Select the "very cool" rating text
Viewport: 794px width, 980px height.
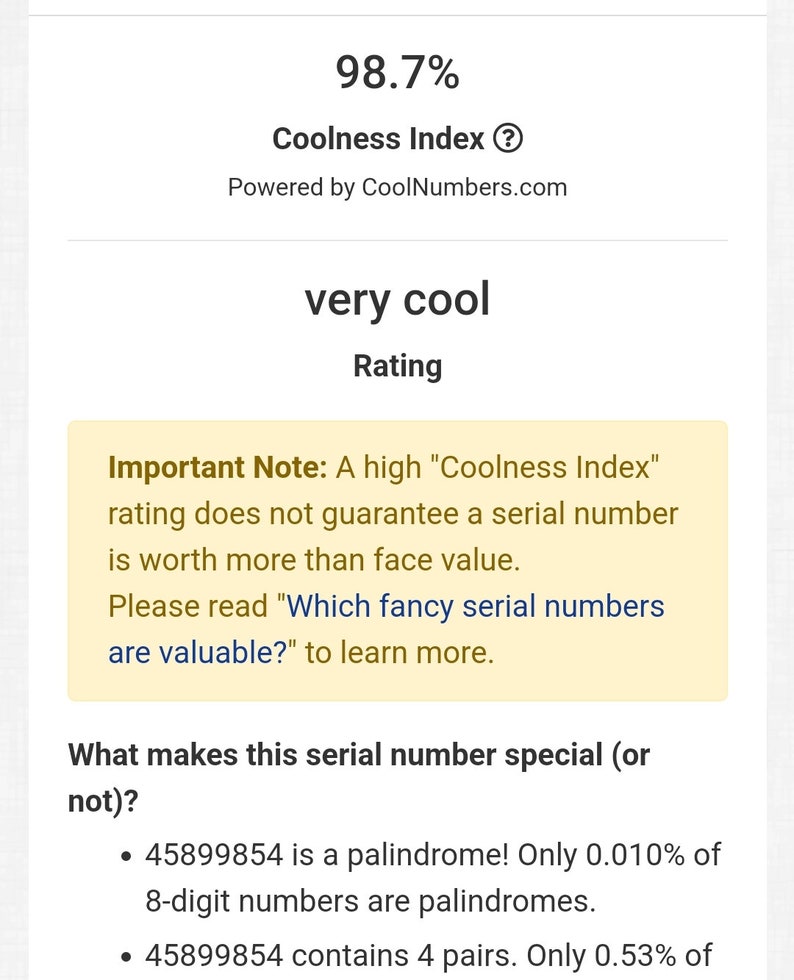(x=397, y=301)
